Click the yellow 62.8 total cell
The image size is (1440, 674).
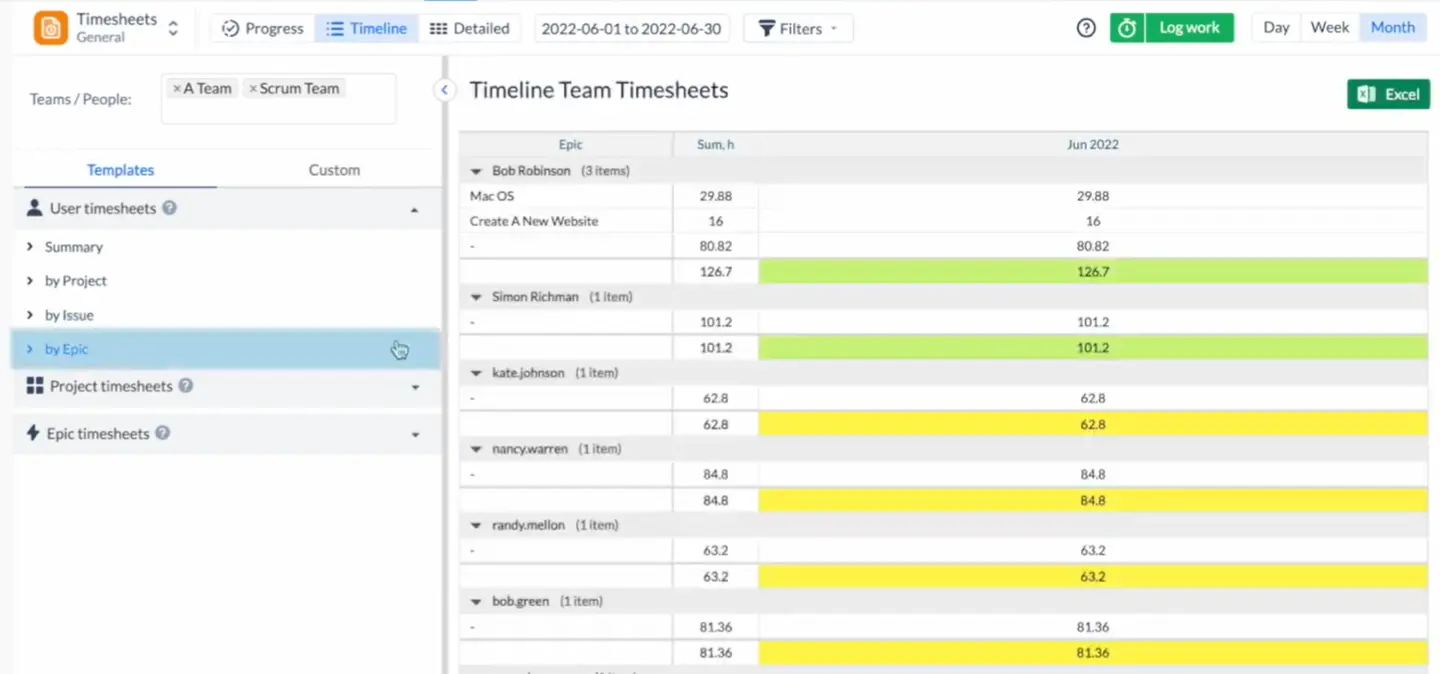point(1093,424)
